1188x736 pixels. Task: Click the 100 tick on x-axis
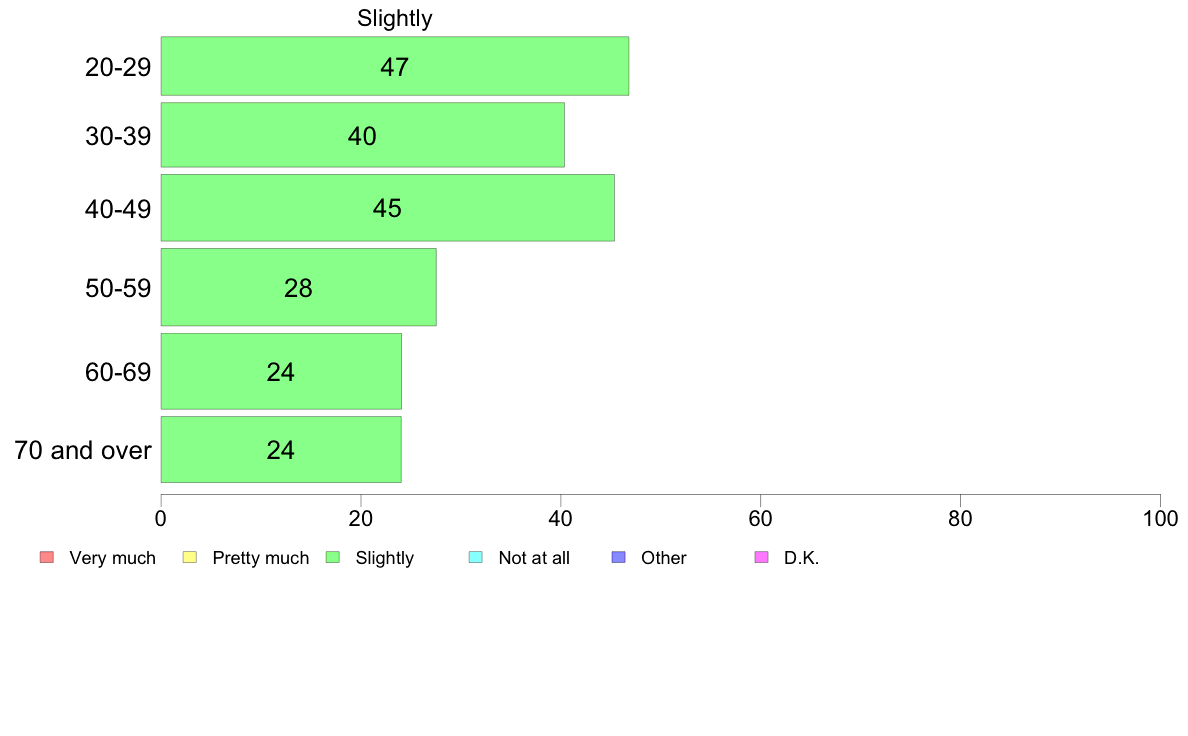[x=1160, y=518]
